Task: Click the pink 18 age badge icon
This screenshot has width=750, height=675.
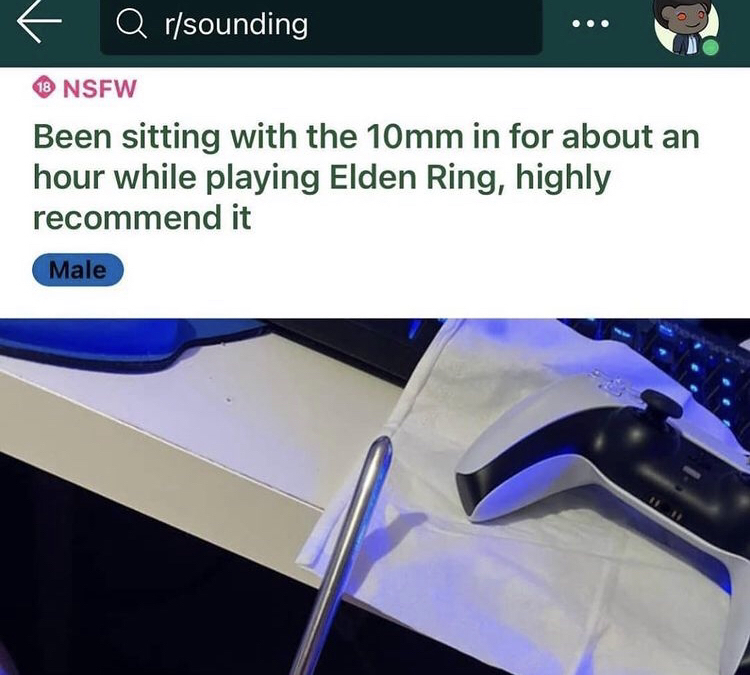Action: (x=44, y=88)
